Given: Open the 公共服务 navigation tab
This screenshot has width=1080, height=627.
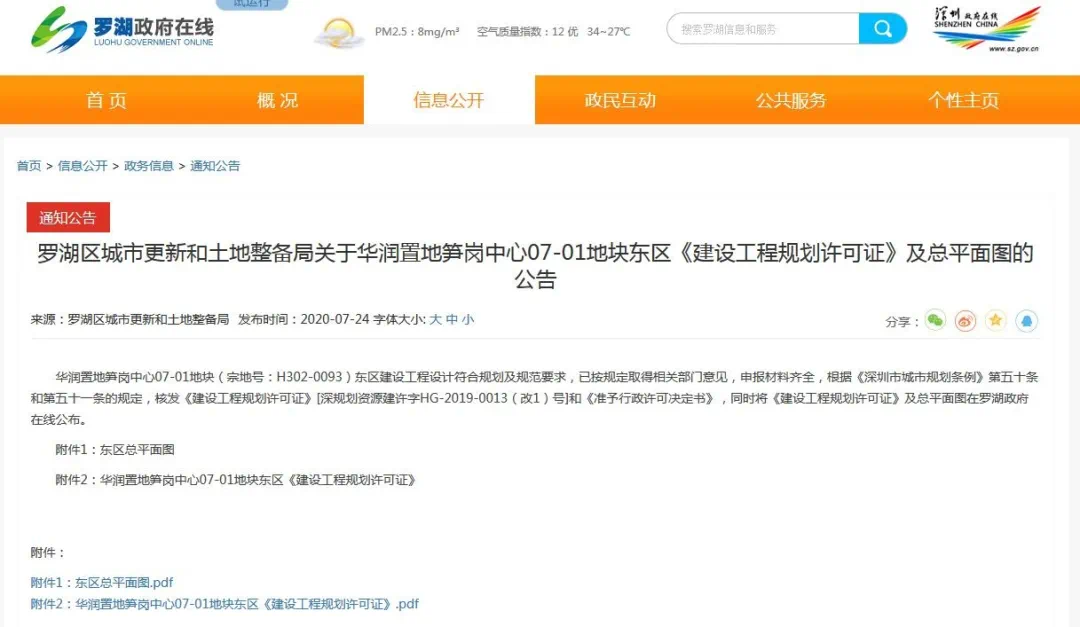Looking at the screenshot, I should point(791,100).
